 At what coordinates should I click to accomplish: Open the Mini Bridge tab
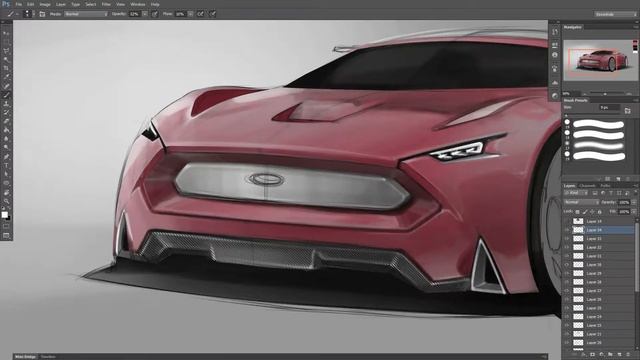(25, 357)
